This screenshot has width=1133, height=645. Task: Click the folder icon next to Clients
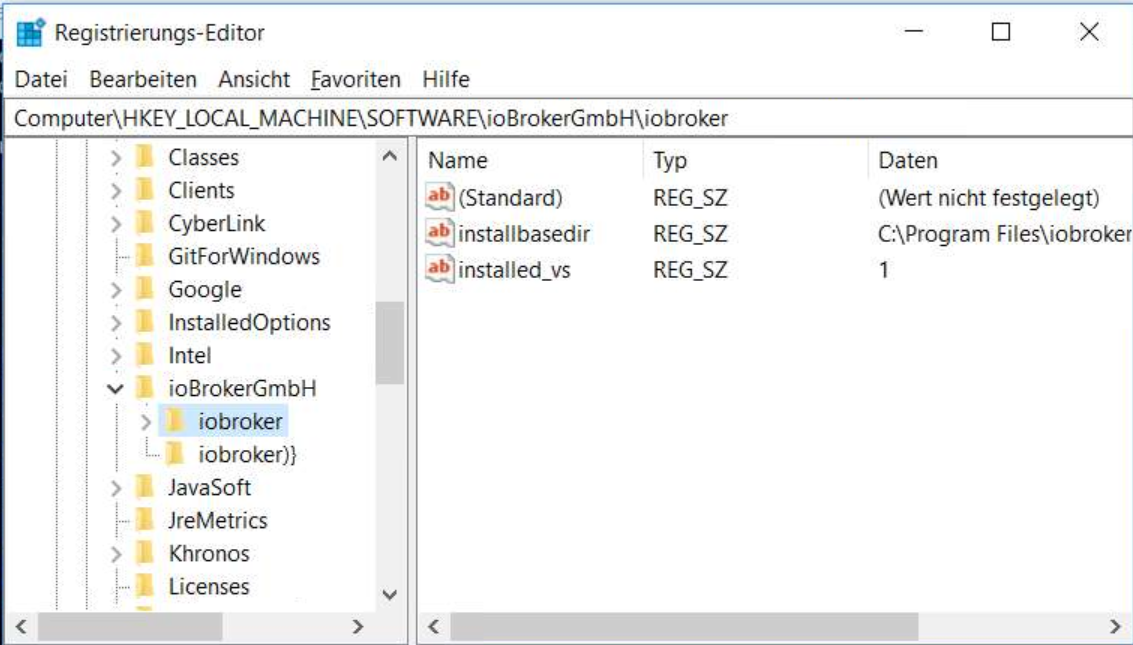tap(145, 190)
